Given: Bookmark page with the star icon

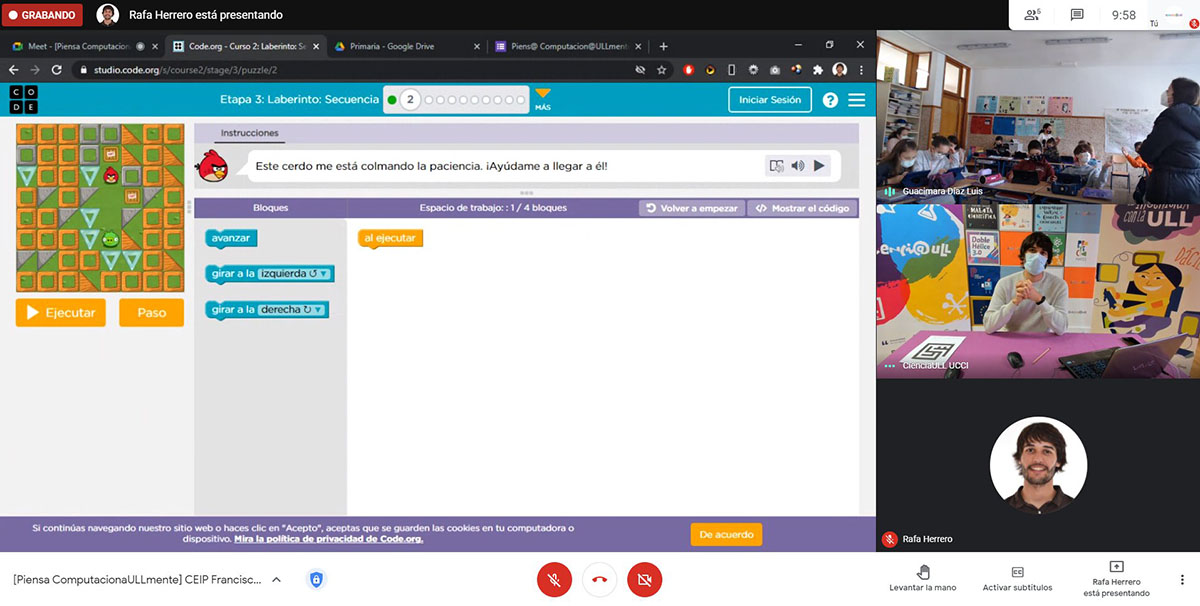Looking at the screenshot, I should pos(662,70).
